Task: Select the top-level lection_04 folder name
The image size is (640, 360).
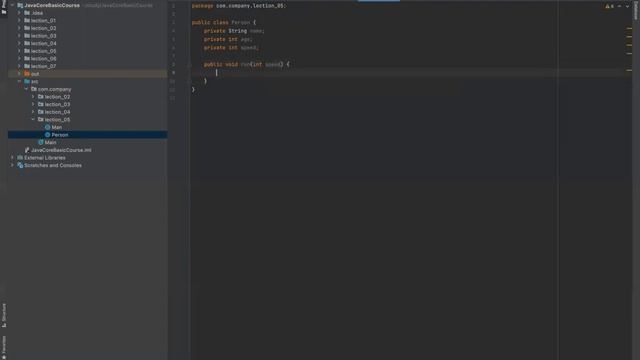Action: pos(44,43)
